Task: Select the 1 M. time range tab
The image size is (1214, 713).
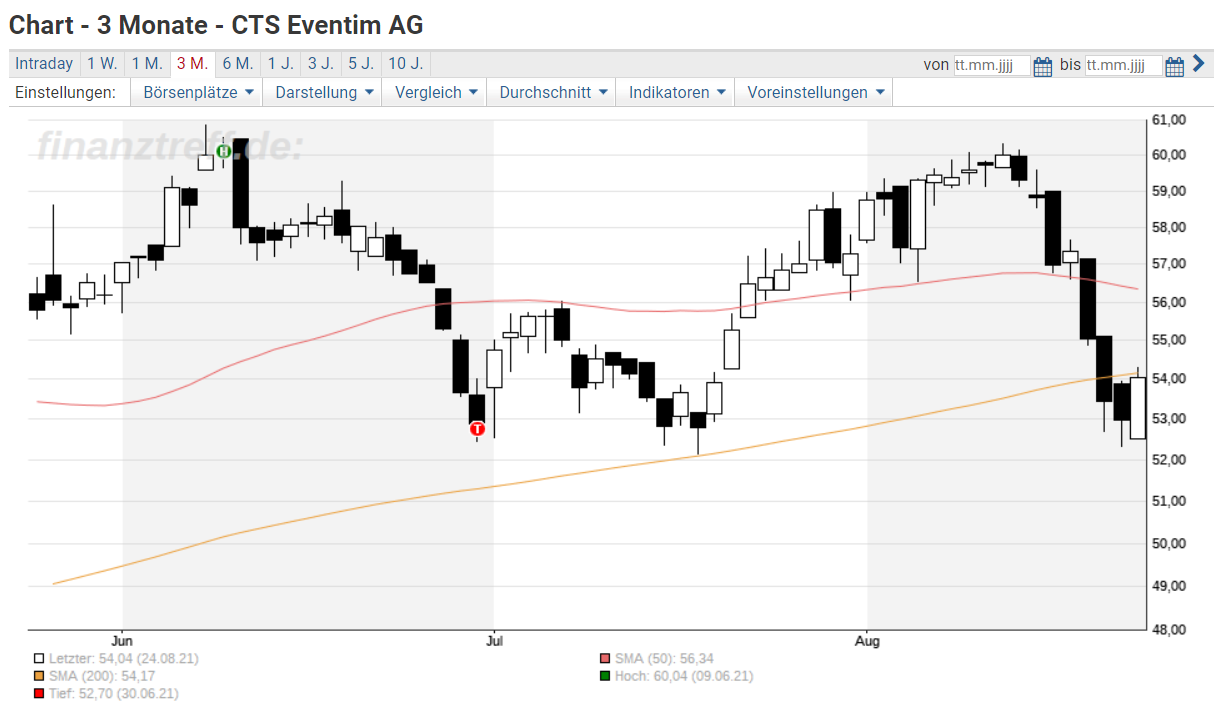Action: pyautogui.click(x=147, y=64)
